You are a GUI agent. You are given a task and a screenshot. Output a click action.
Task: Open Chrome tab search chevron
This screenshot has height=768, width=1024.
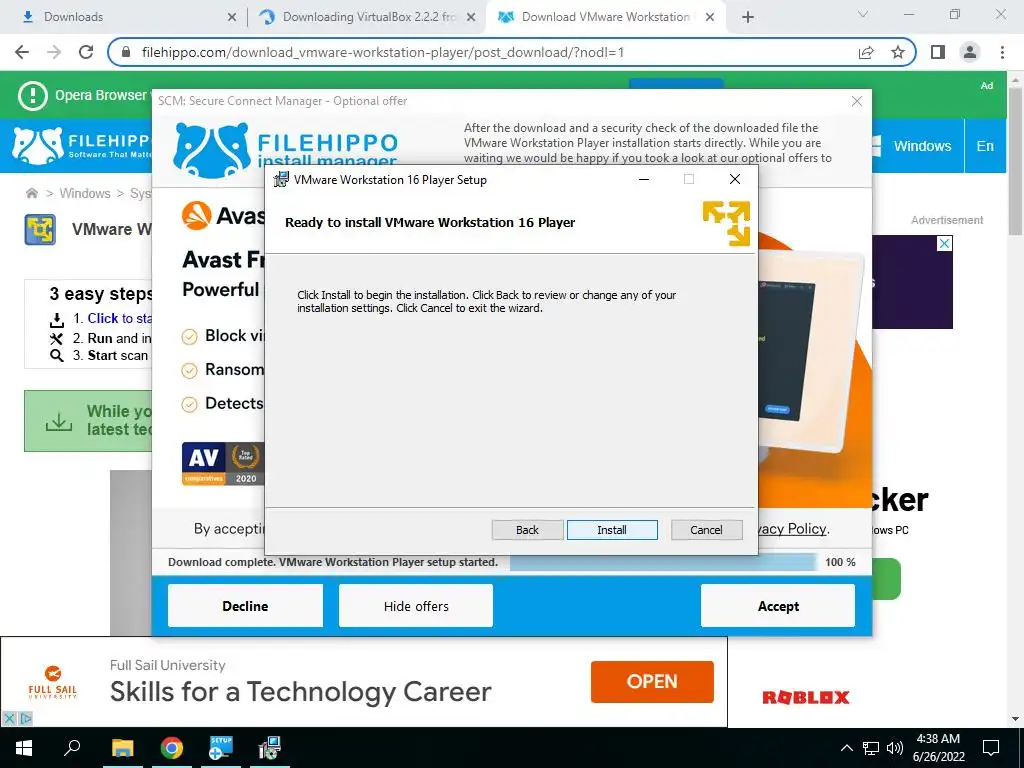[x=863, y=14]
